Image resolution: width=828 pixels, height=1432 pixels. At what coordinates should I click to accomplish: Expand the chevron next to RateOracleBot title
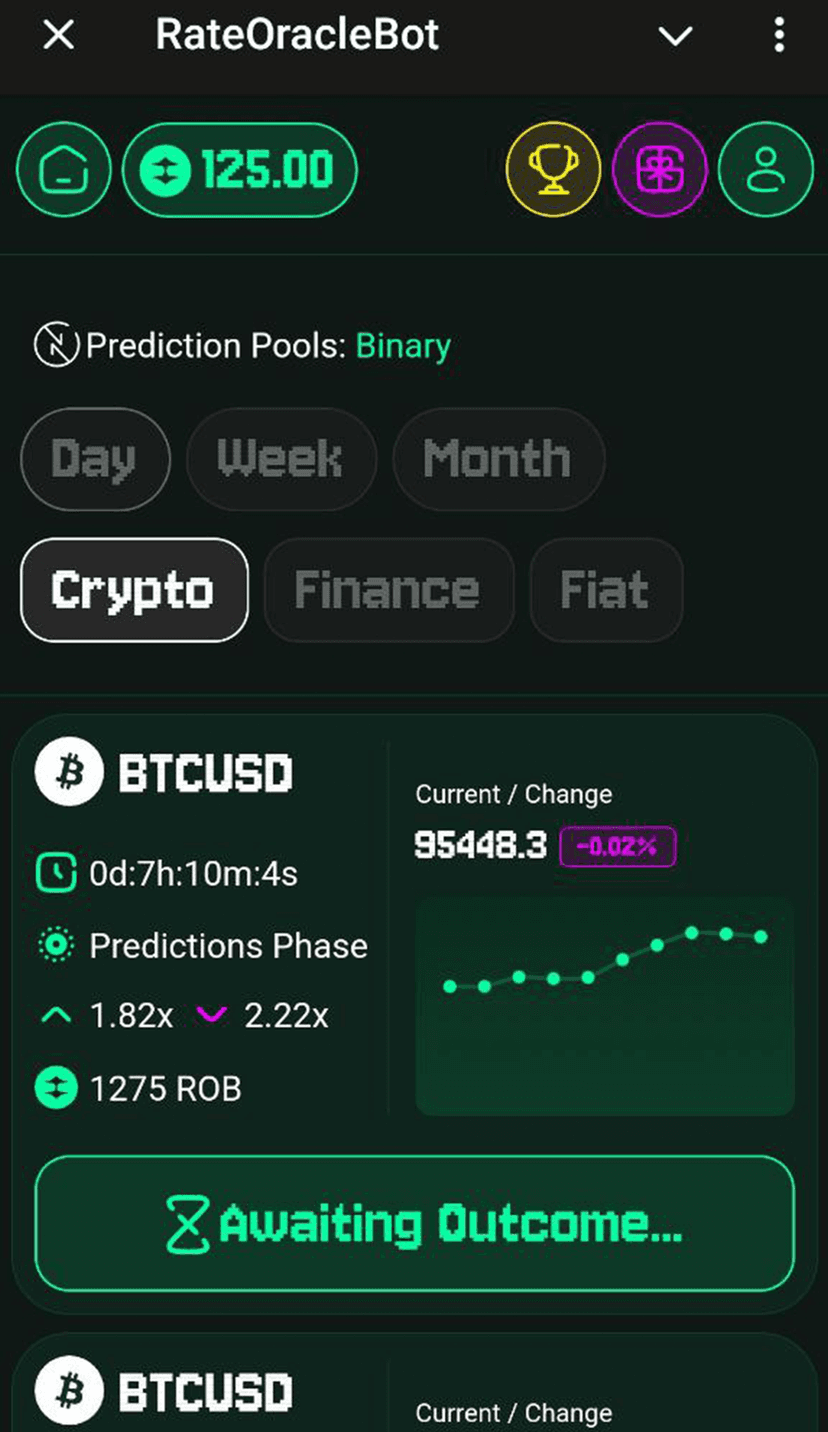pos(675,37)
